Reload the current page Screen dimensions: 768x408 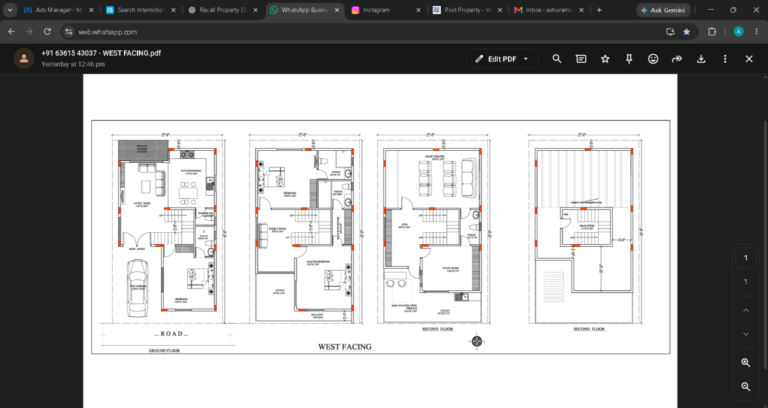click(x=47, y=31)
